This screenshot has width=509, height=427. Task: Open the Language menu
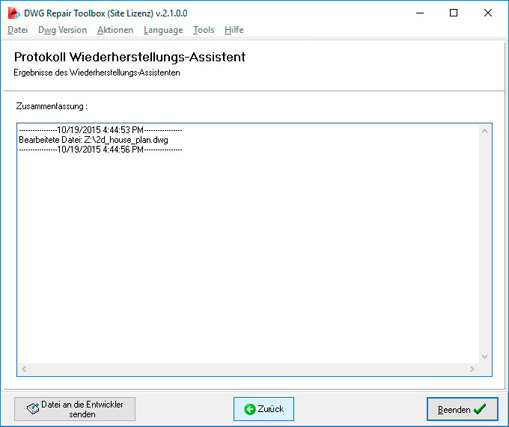pos(163,30)
